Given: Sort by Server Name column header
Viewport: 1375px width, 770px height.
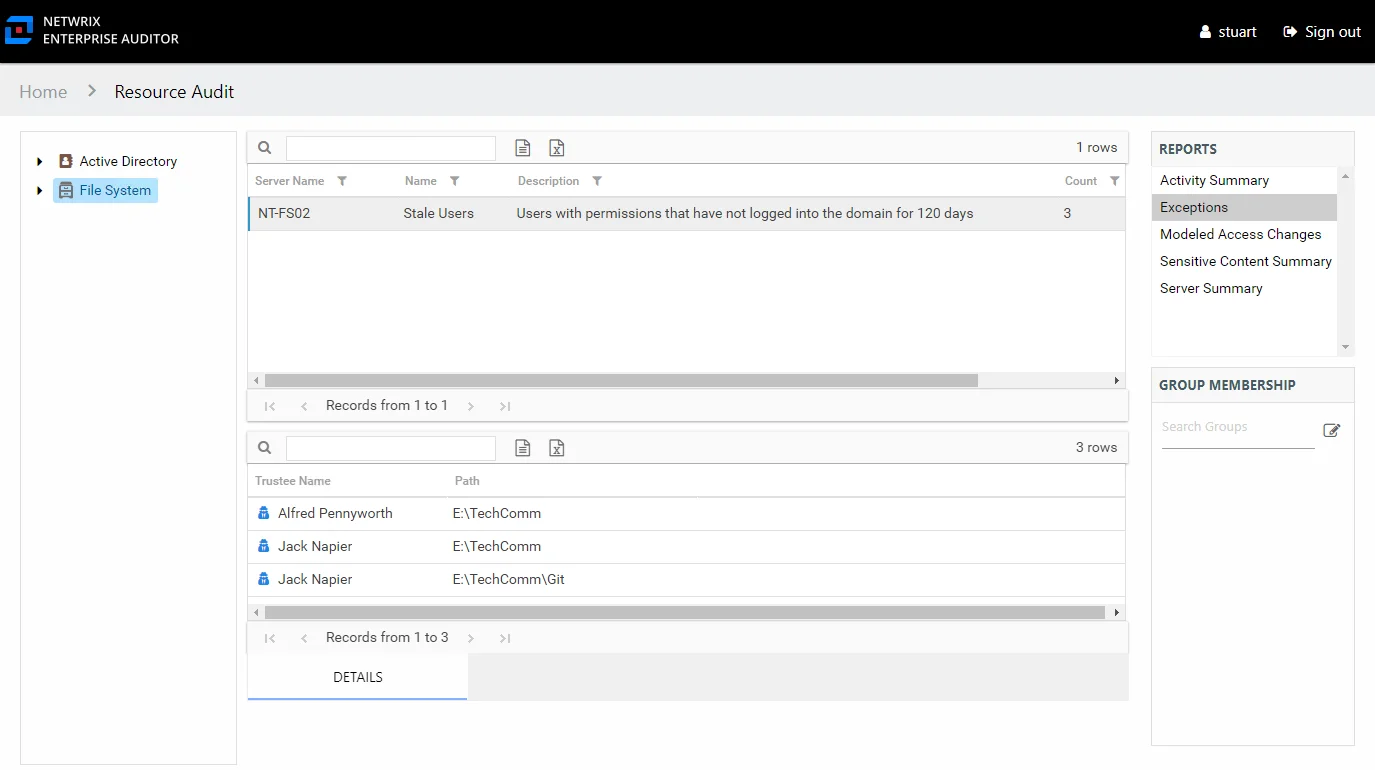Looking at the screenshot, I should point(289,181).
